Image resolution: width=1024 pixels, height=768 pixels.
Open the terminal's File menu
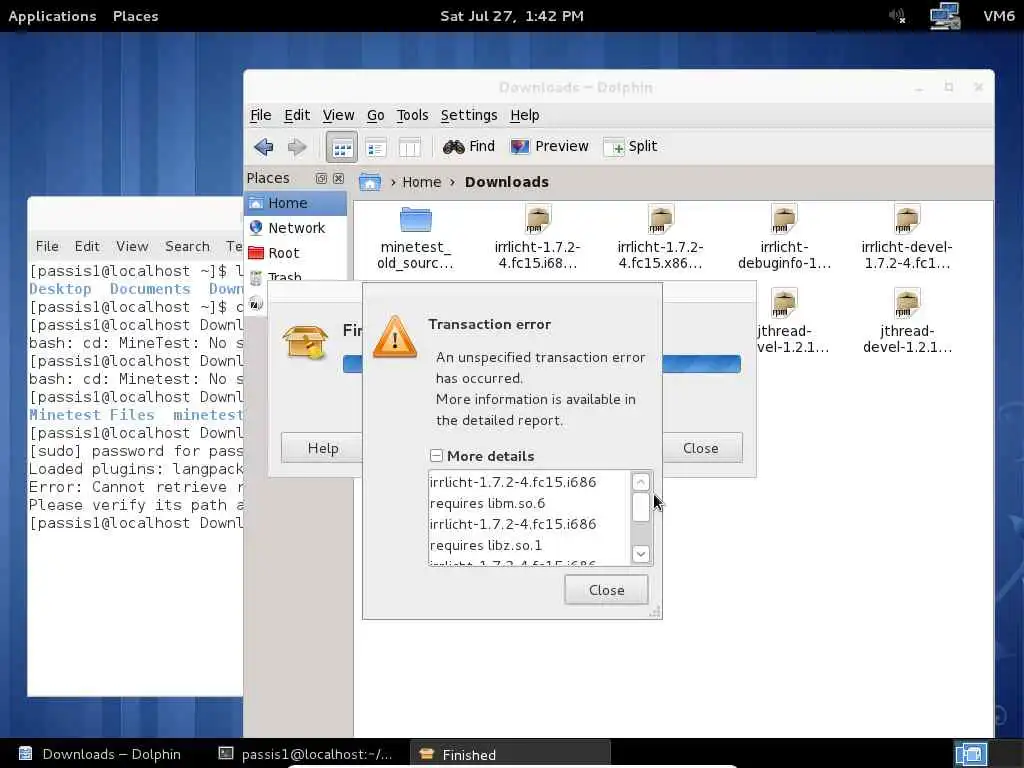coord(47,246)
